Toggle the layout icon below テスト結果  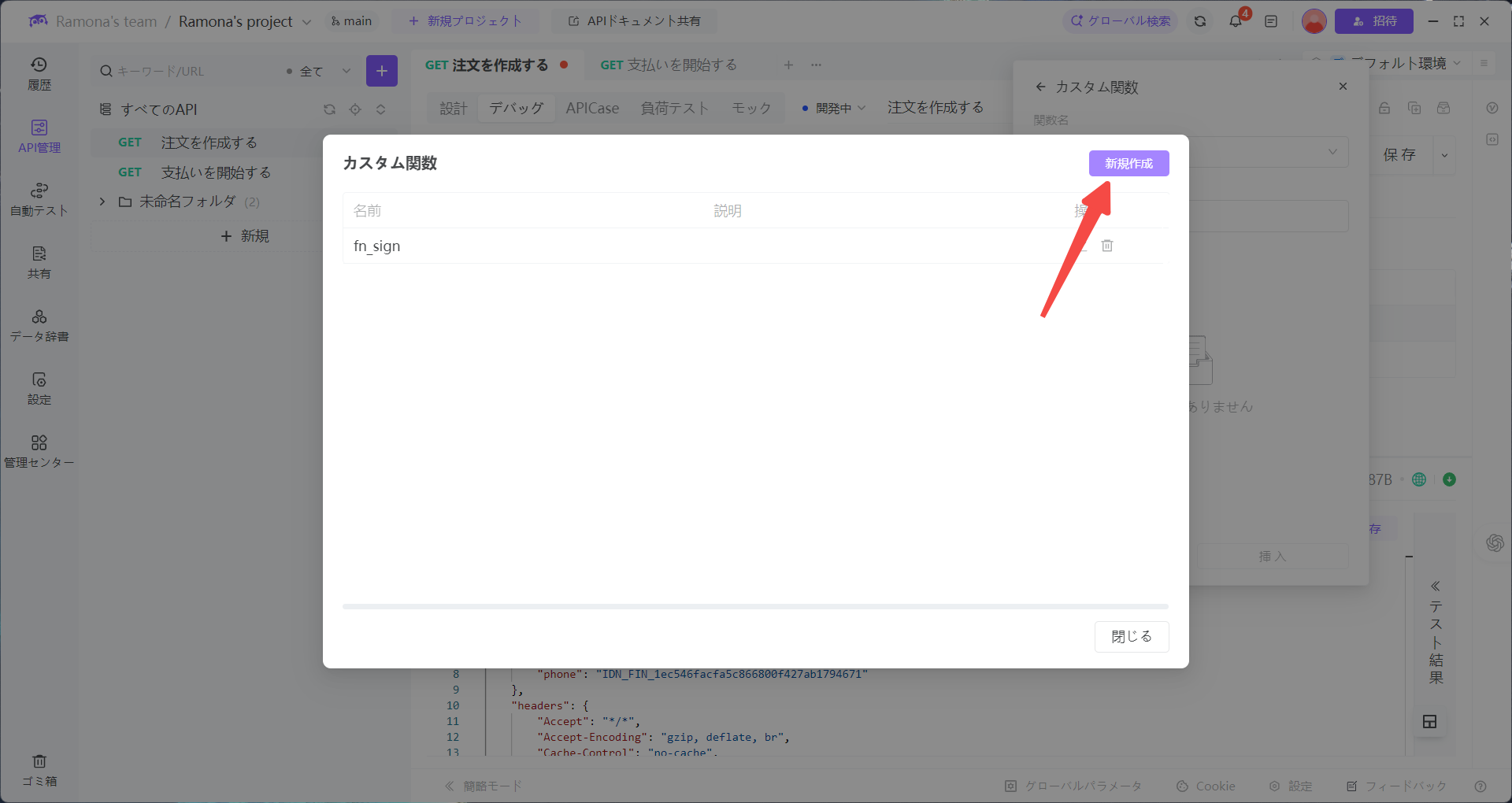click(x=1430, y=721)
